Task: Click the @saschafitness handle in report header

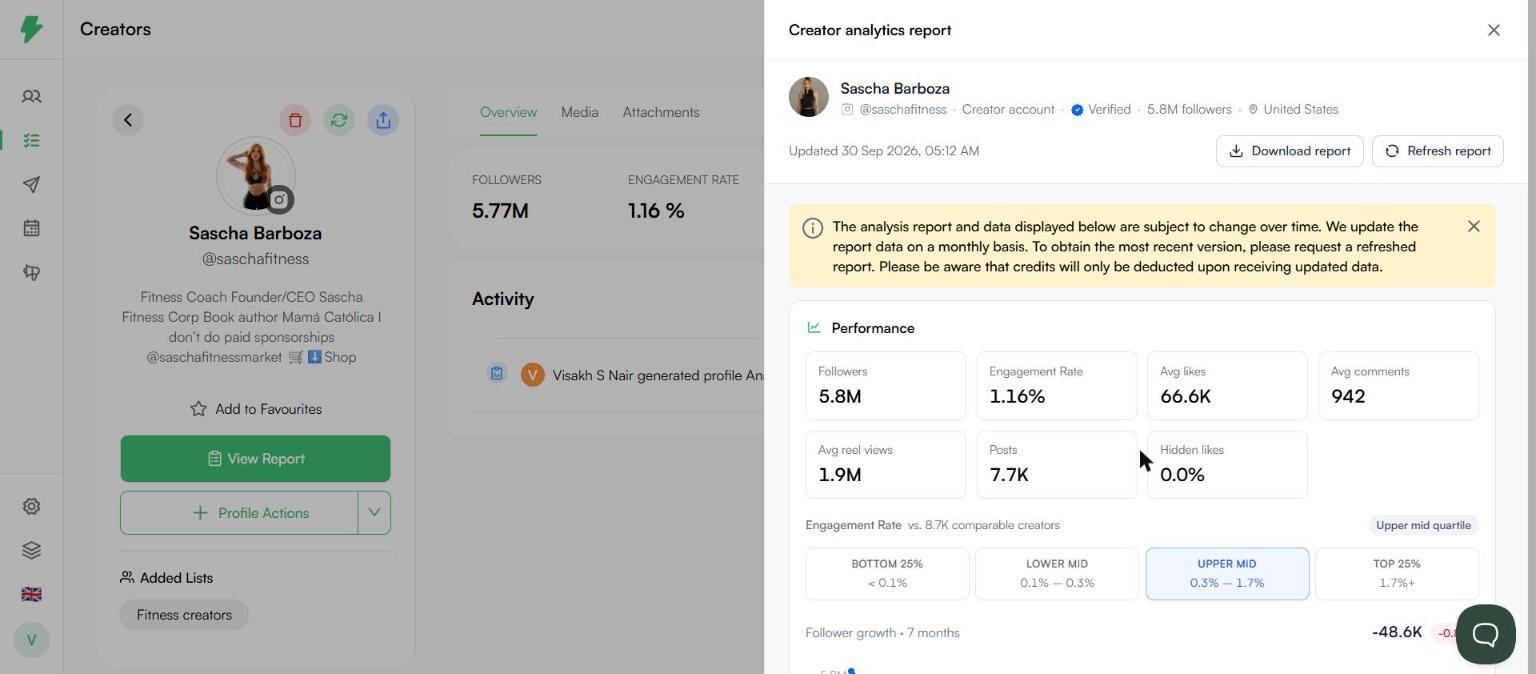Action: [x=903, y=109]
